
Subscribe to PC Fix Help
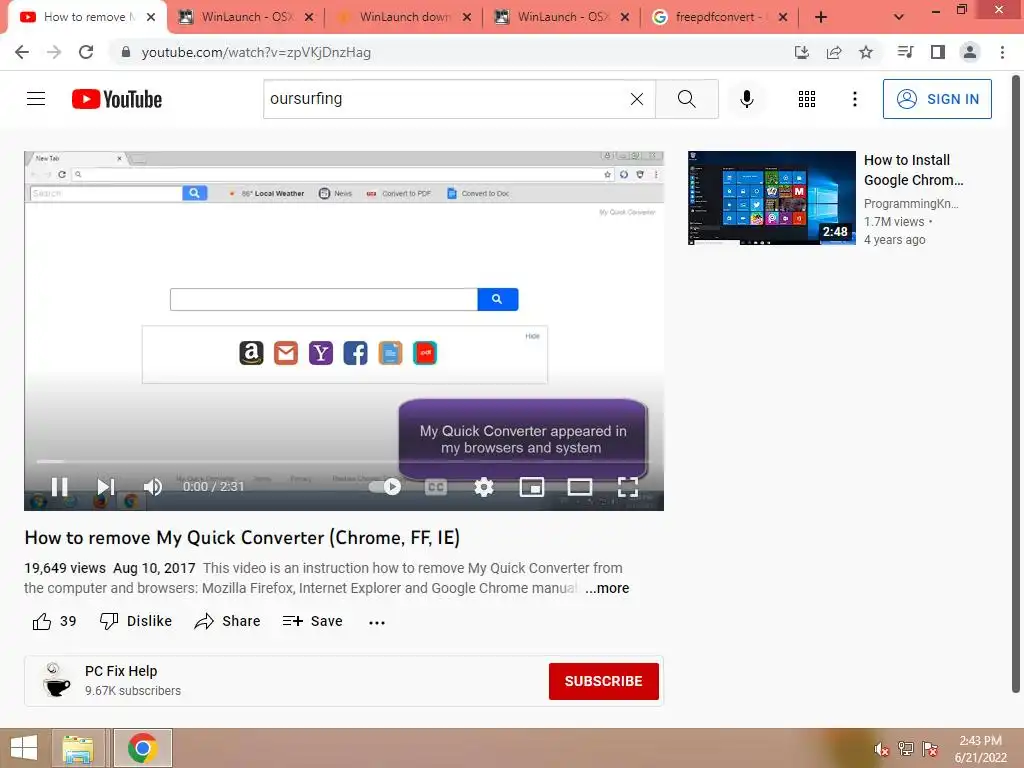pos(603,681)
